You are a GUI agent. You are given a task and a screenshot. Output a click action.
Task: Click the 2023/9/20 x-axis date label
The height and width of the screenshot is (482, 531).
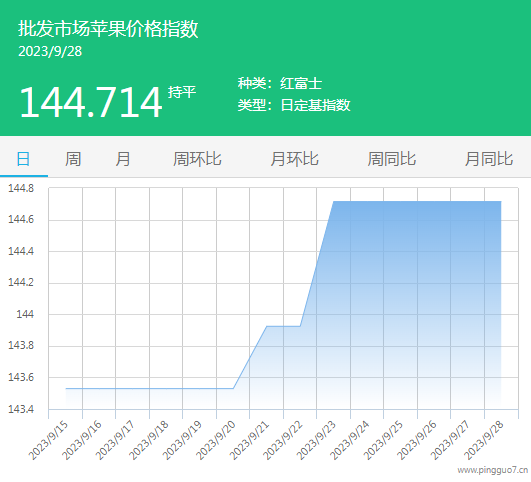pos(215,440)
